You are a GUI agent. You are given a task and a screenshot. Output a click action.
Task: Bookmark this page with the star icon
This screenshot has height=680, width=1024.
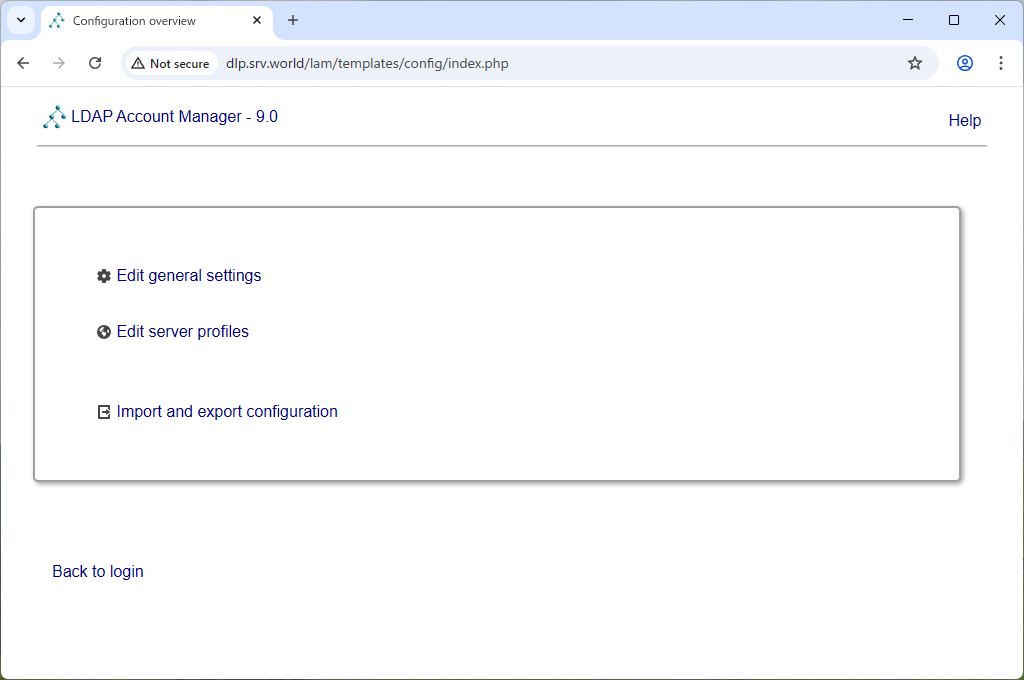[x=915, y=63]
